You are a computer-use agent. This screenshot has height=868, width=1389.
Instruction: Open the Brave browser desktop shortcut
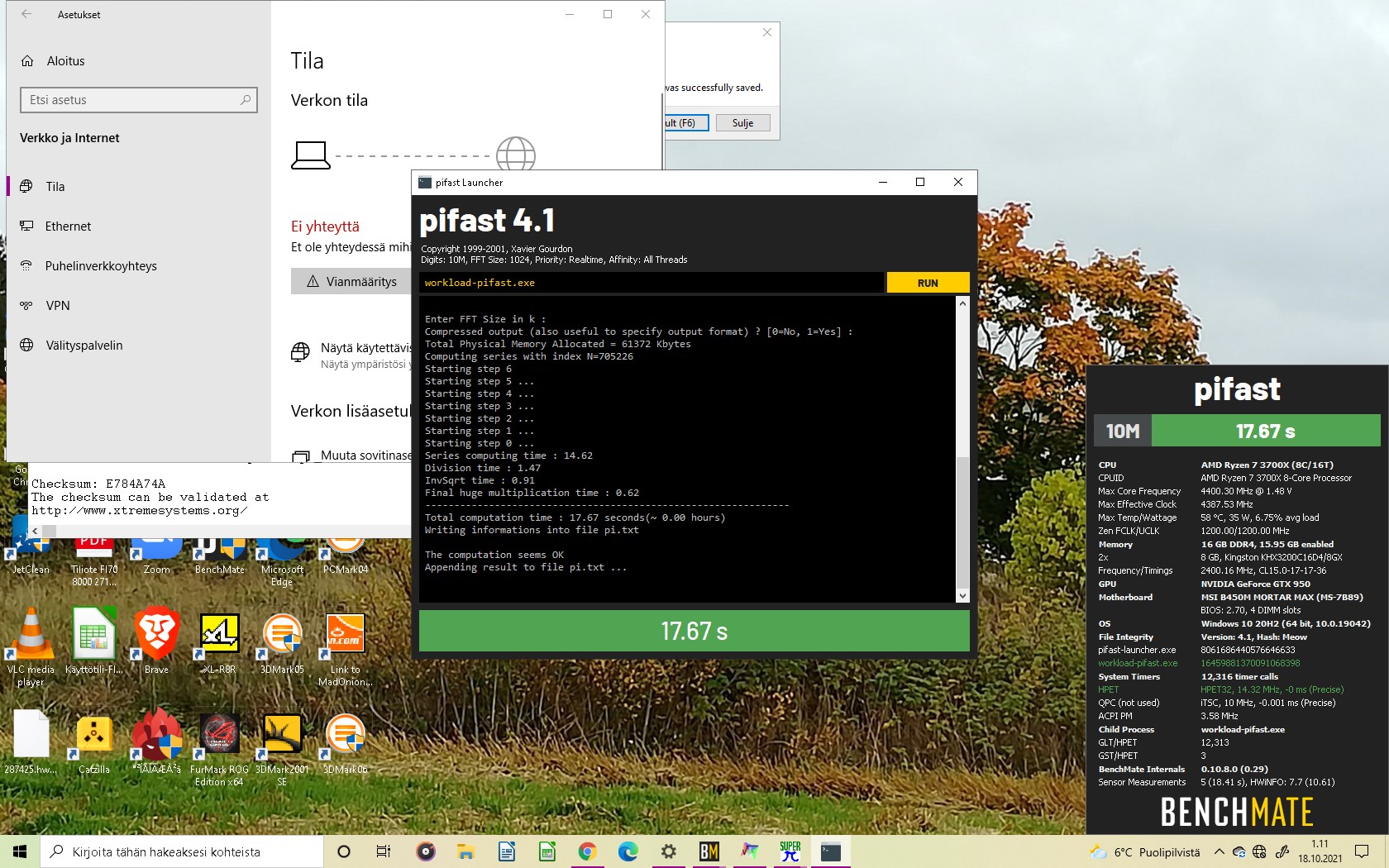point(156,641)
